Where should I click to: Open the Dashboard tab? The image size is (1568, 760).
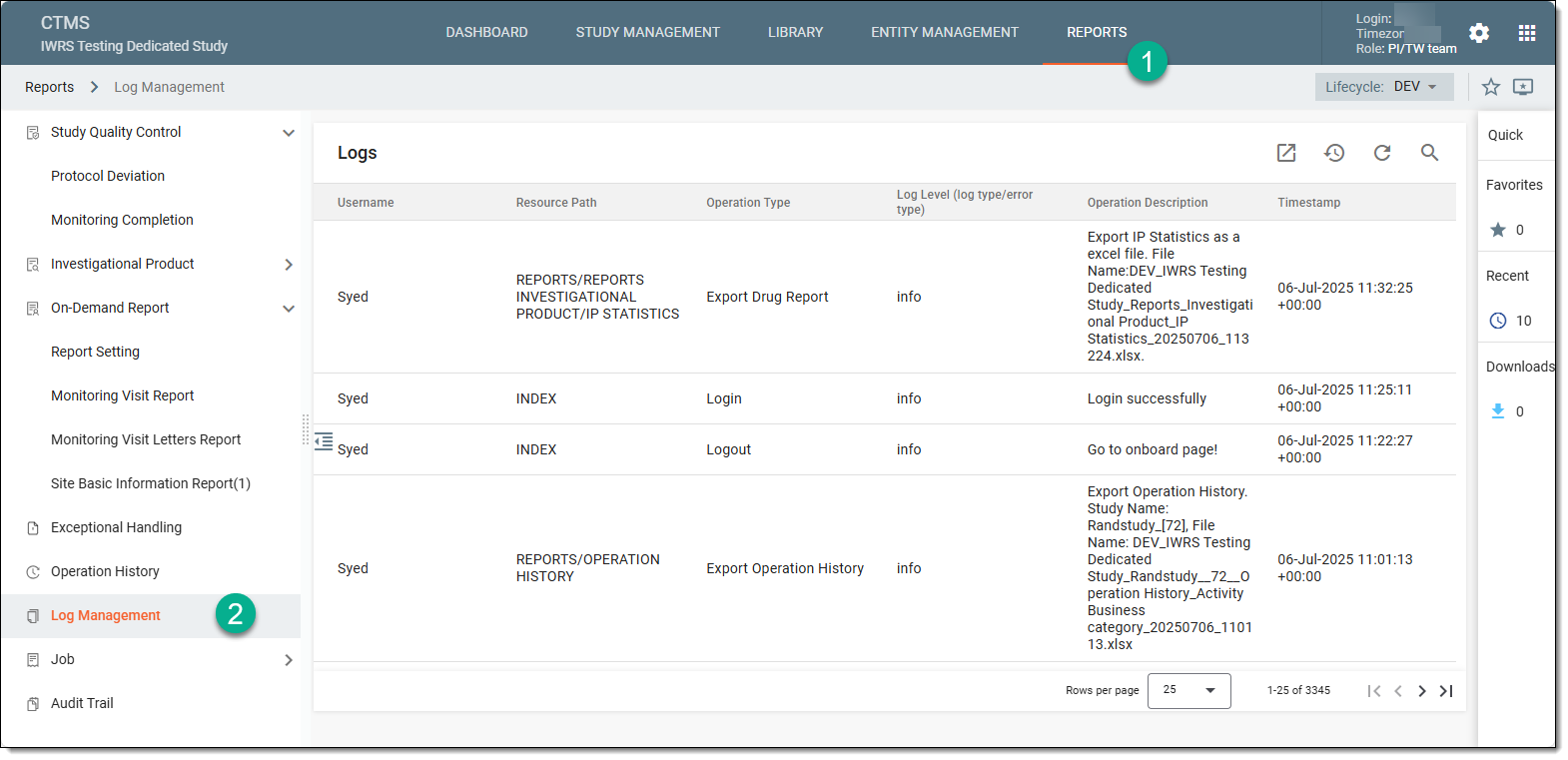coord(487,32)
